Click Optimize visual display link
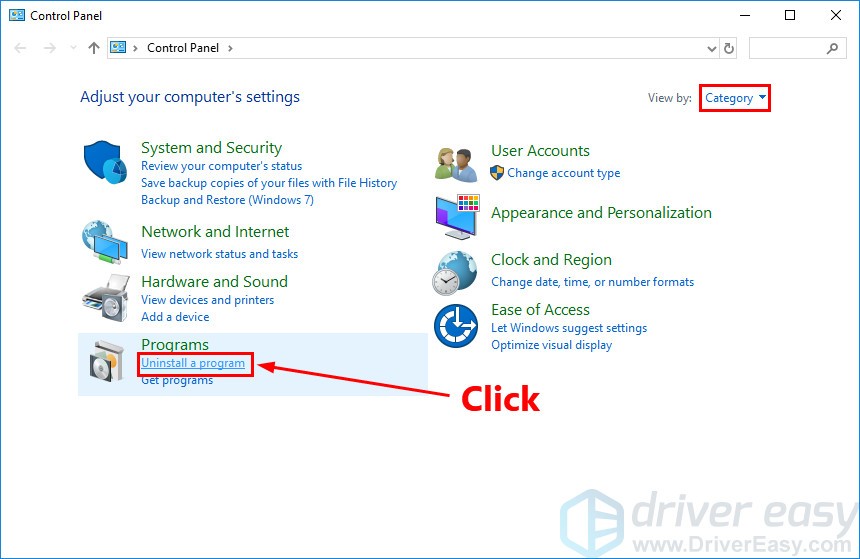The height and width of the screenshot is (559, 860). (551, 345)
